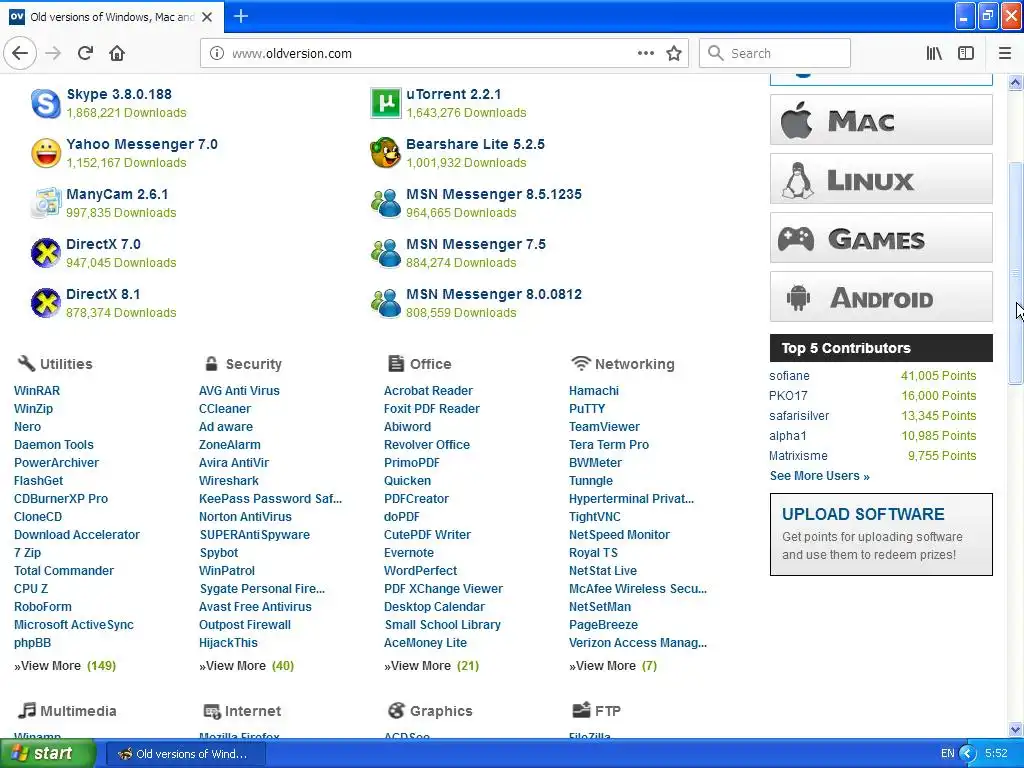Close the Old versions tab

(x=207, y=17)
